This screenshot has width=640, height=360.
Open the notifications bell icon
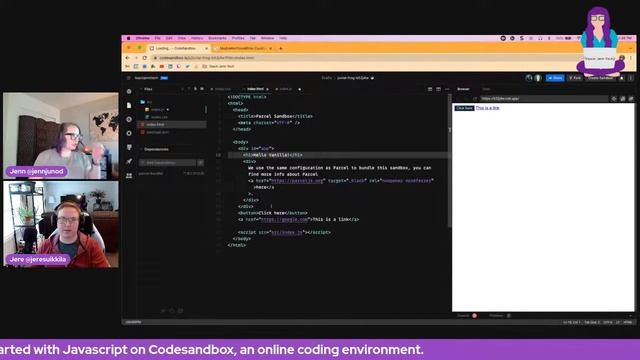tap(622, 78)
